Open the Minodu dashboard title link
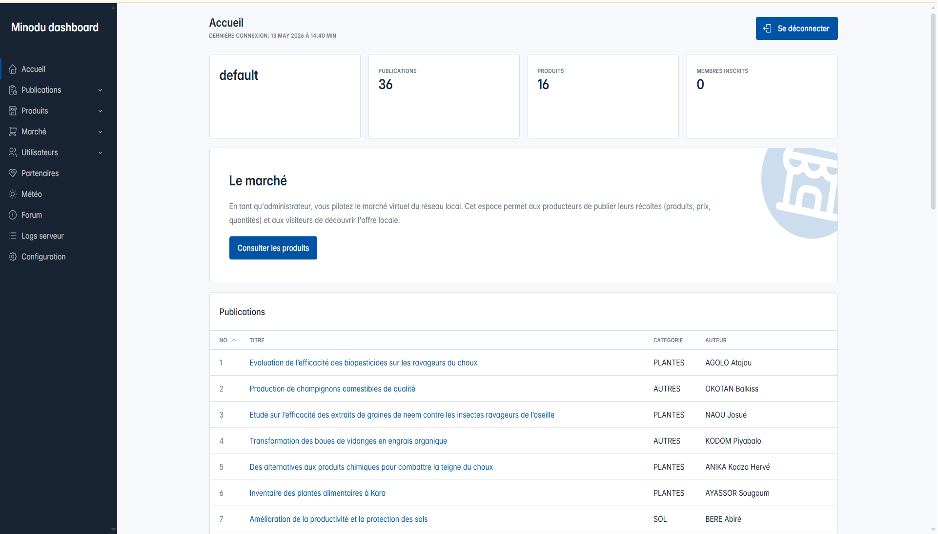Viewport: 938px width, 534px height. coord(55,28)
